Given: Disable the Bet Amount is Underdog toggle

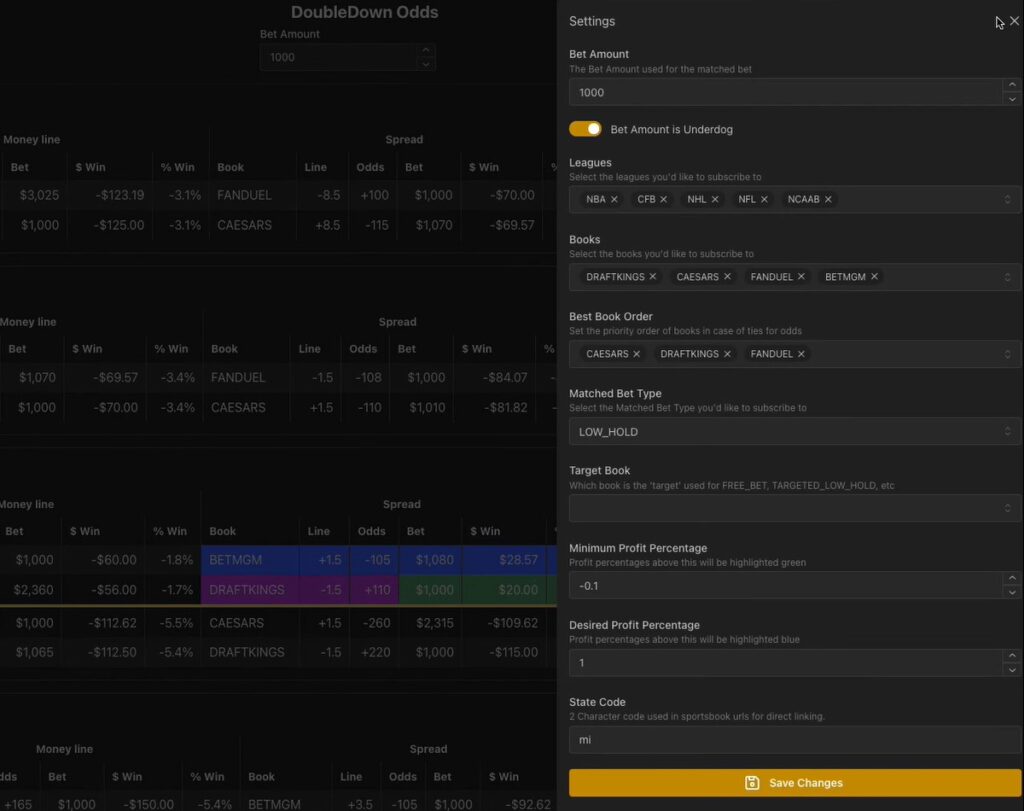Looking at the screenshot, I should point(585,128).
